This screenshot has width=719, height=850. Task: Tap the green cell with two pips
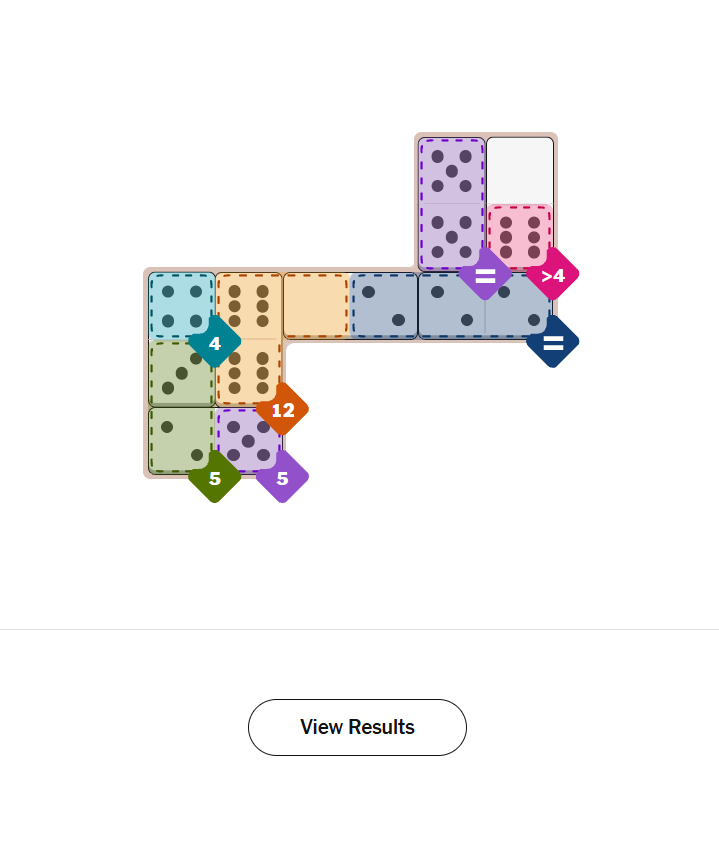pyautogui.click(x=181, y=439)
